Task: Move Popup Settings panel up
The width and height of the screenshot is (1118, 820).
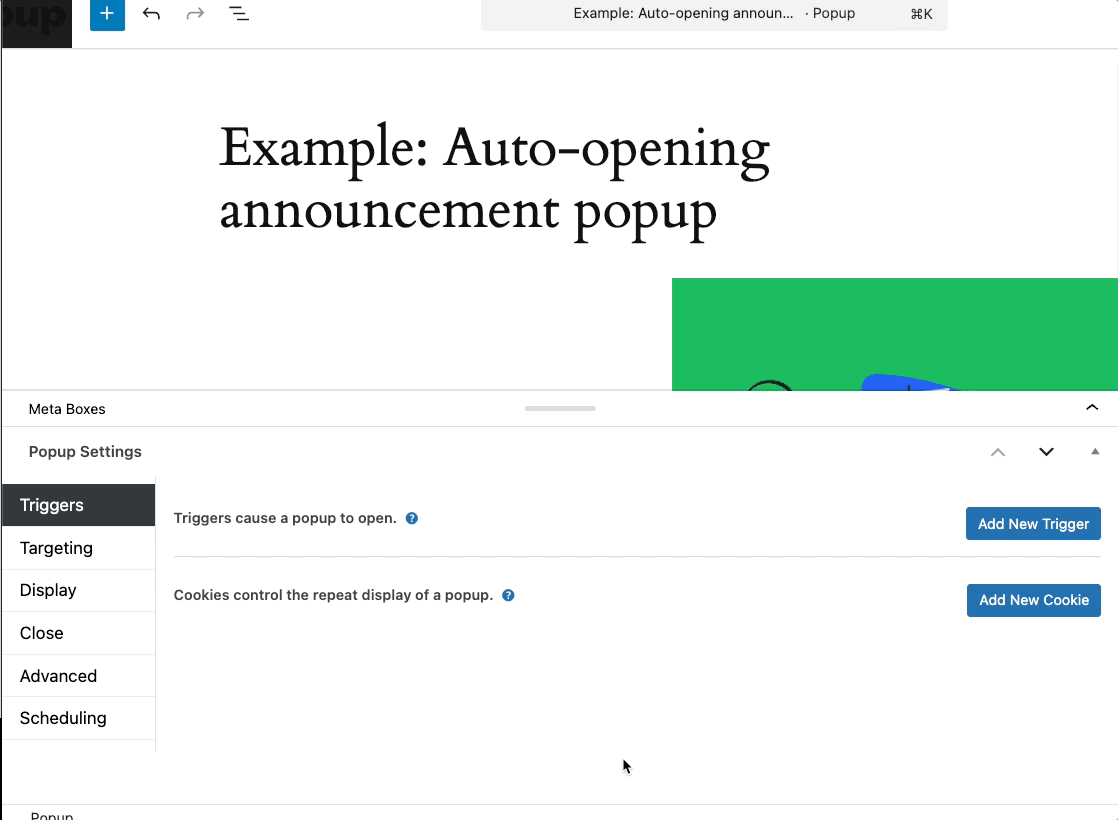Action: [x=997, y=452]
